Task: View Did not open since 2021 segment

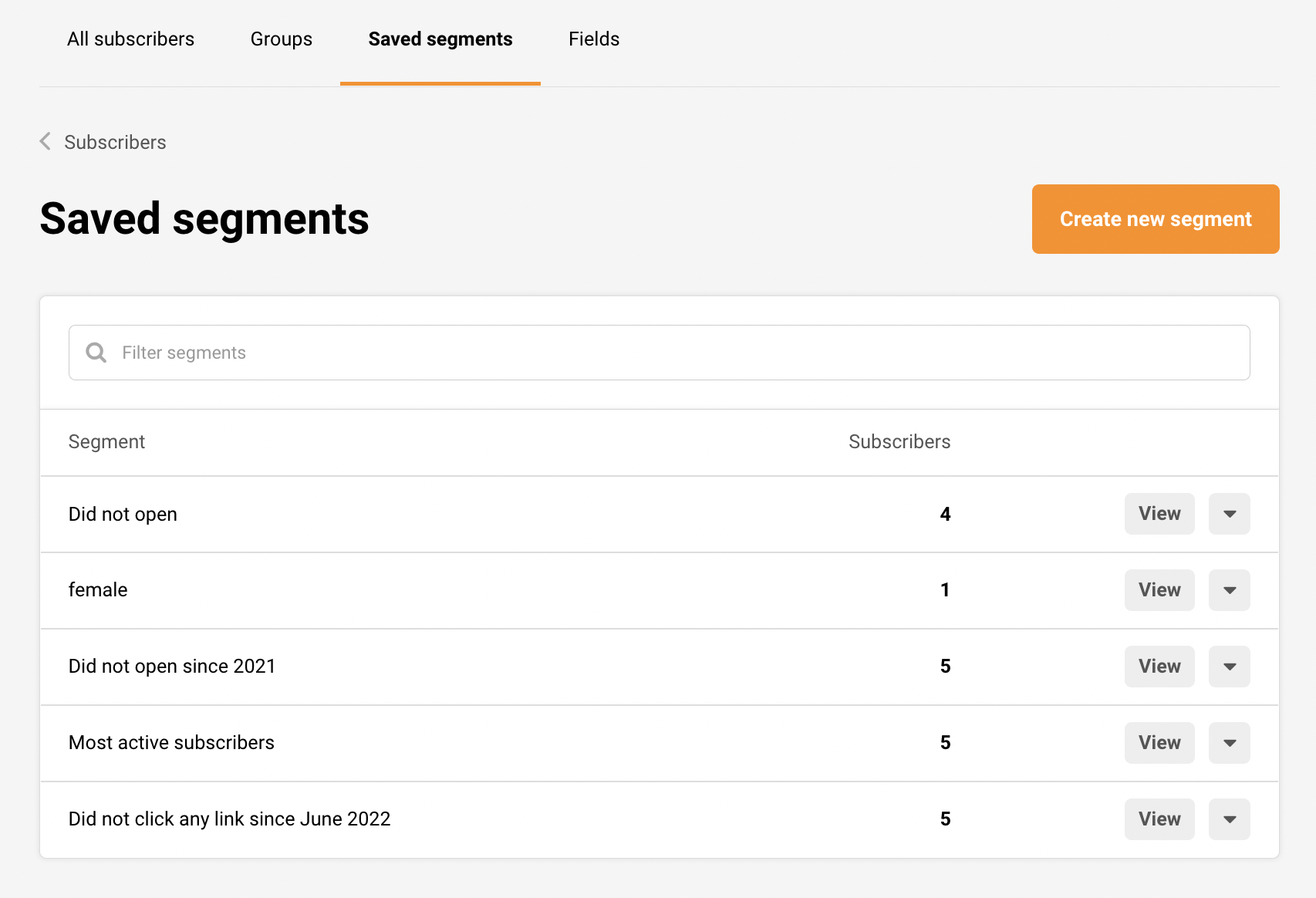Action: coord(1159,667)
